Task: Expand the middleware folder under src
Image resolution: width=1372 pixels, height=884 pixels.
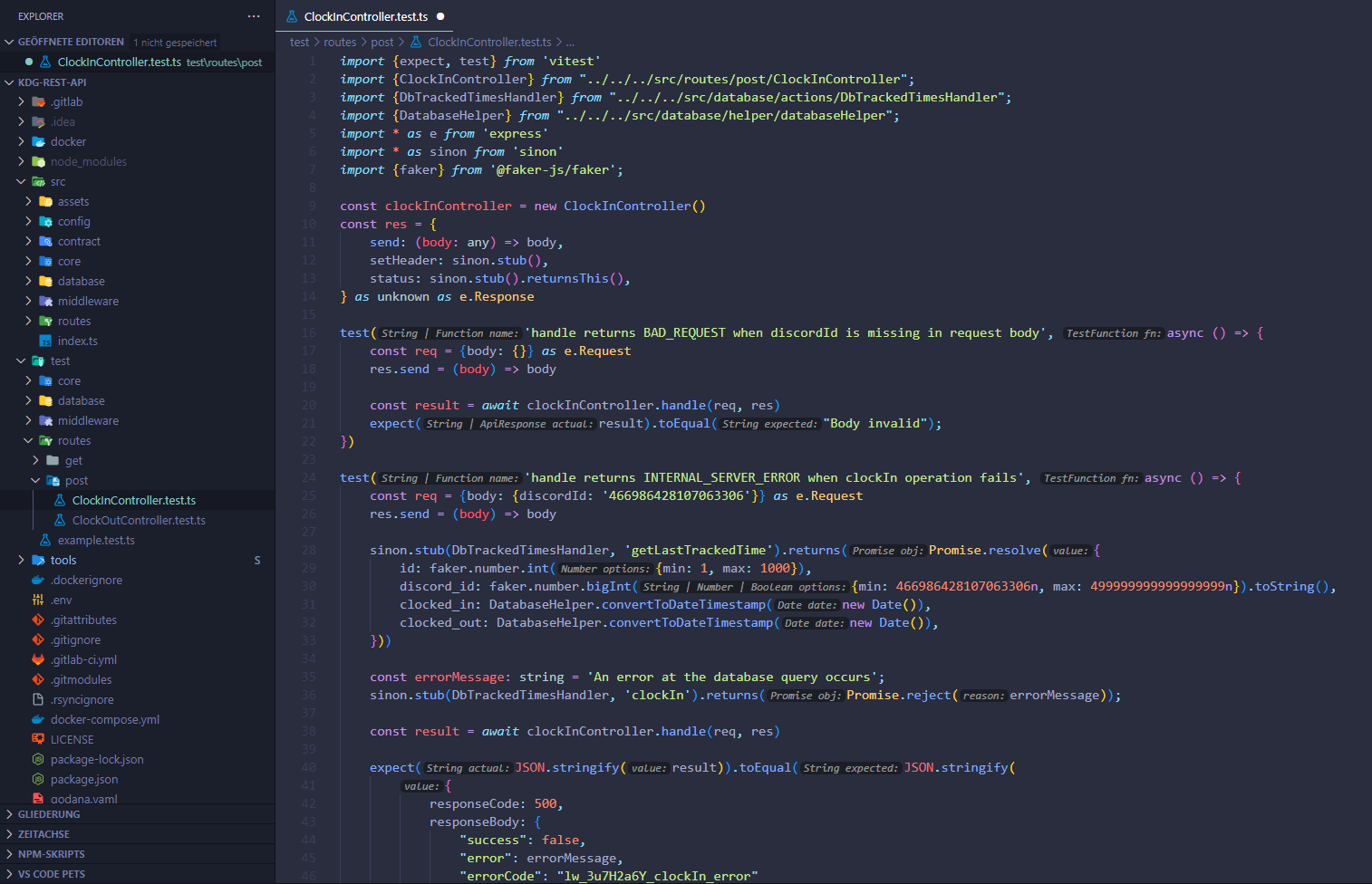Action: pos(88,302)
